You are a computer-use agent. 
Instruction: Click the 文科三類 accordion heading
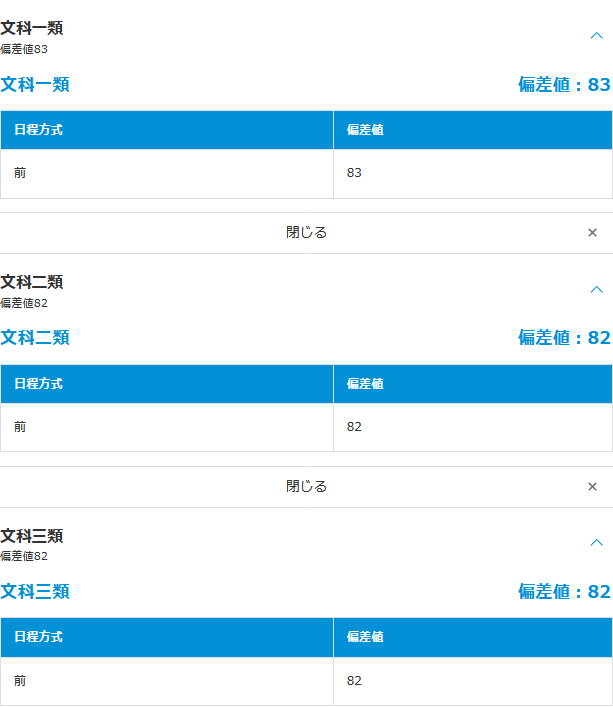32,536
